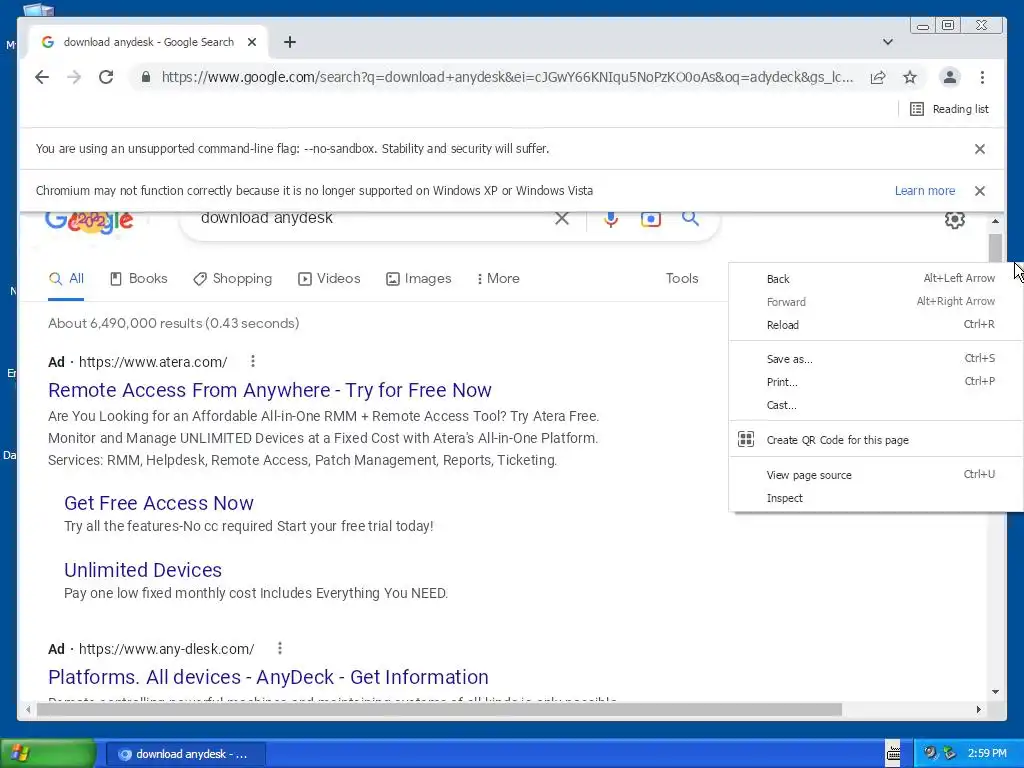Choose View page source in context menu
Viewport: 1024px width, 768px height.
pyautogui.click(x=876, y=475)
